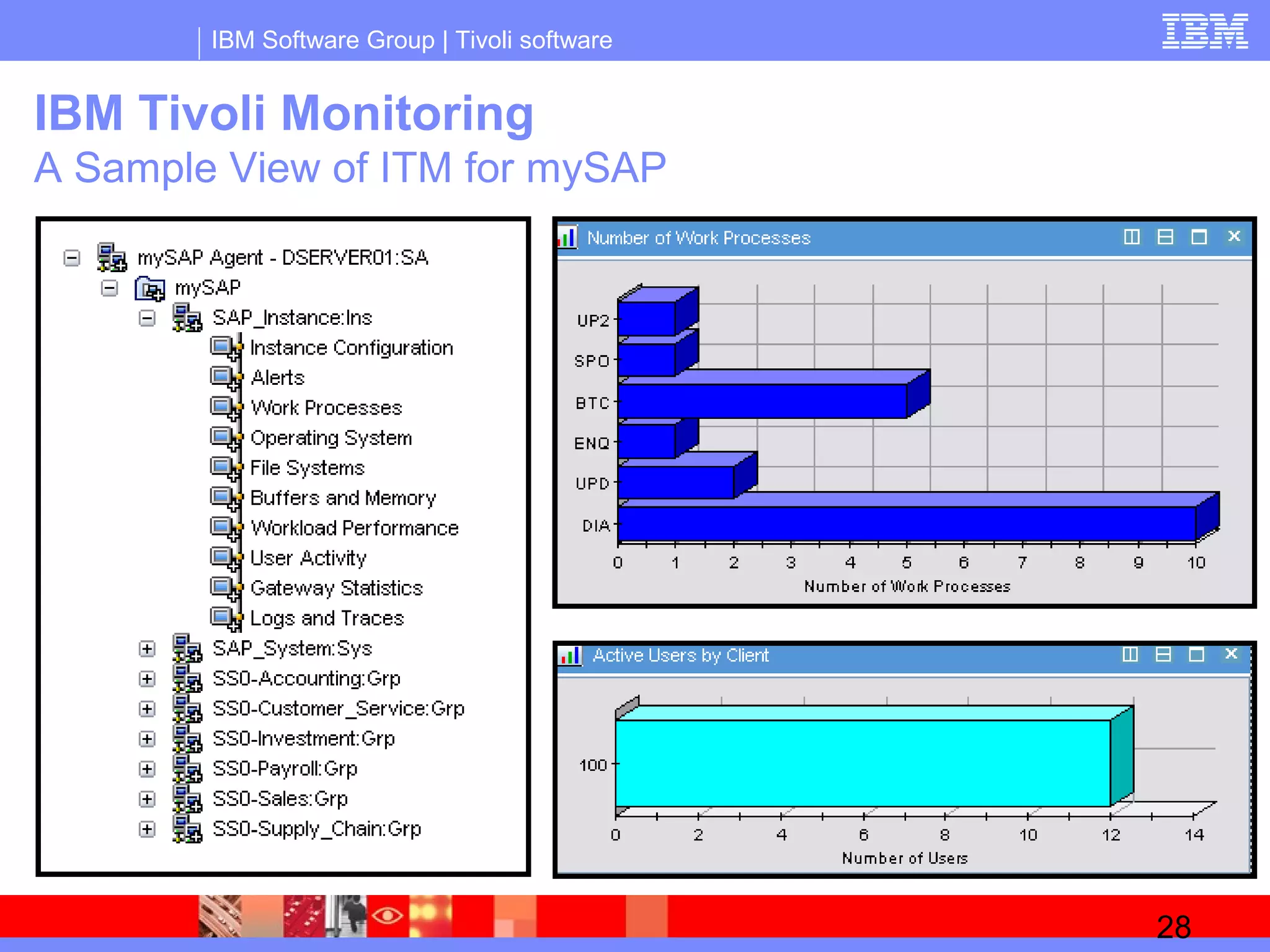Screen dimensions: 1270x952
Task: Select Gateway Statistics in the tree
Action: point(337,588)
